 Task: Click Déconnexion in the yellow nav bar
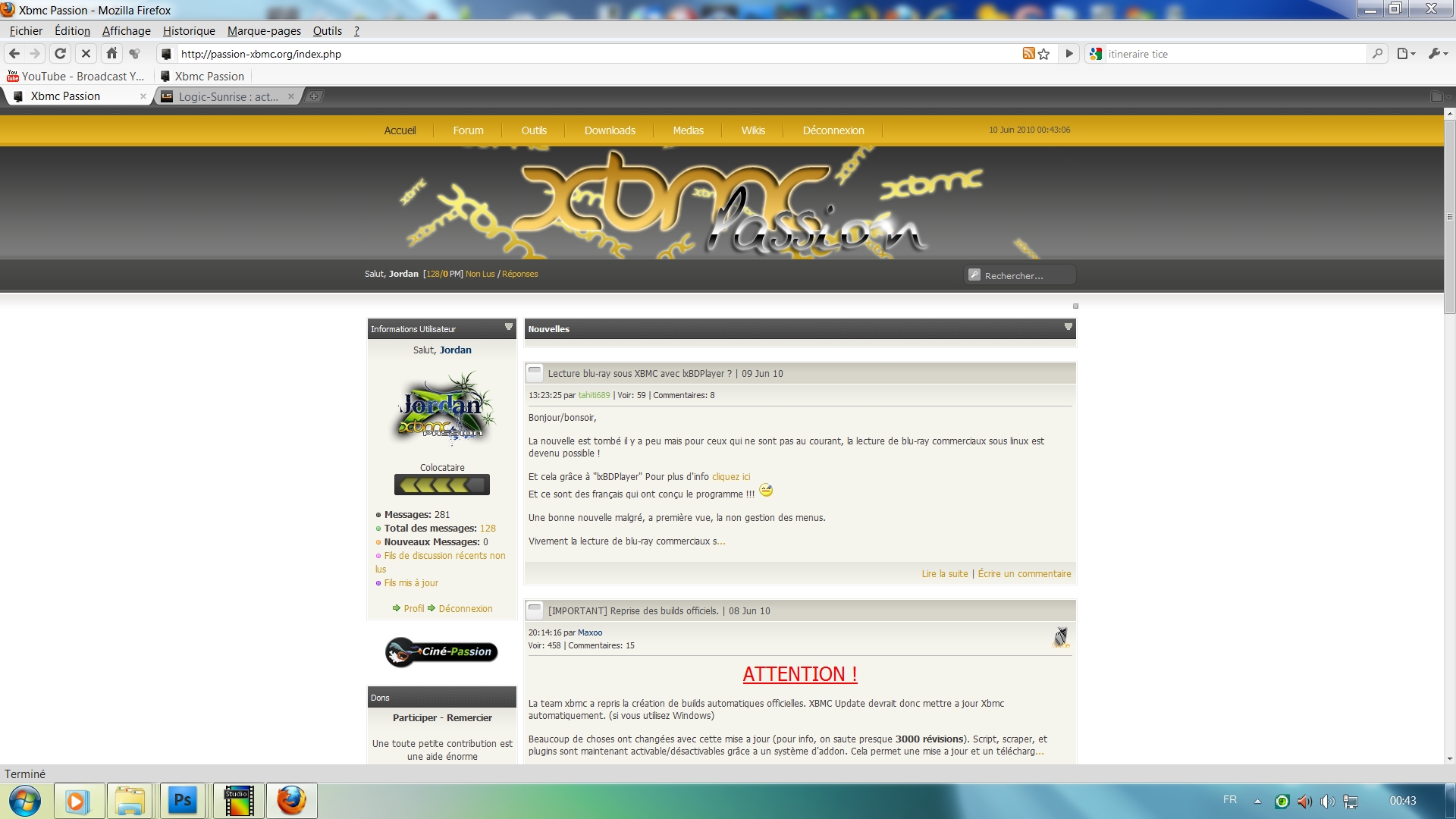point(833,130)
